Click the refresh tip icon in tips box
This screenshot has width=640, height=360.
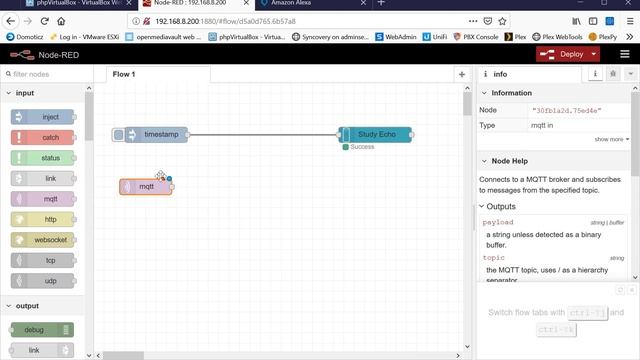[620, 290]
